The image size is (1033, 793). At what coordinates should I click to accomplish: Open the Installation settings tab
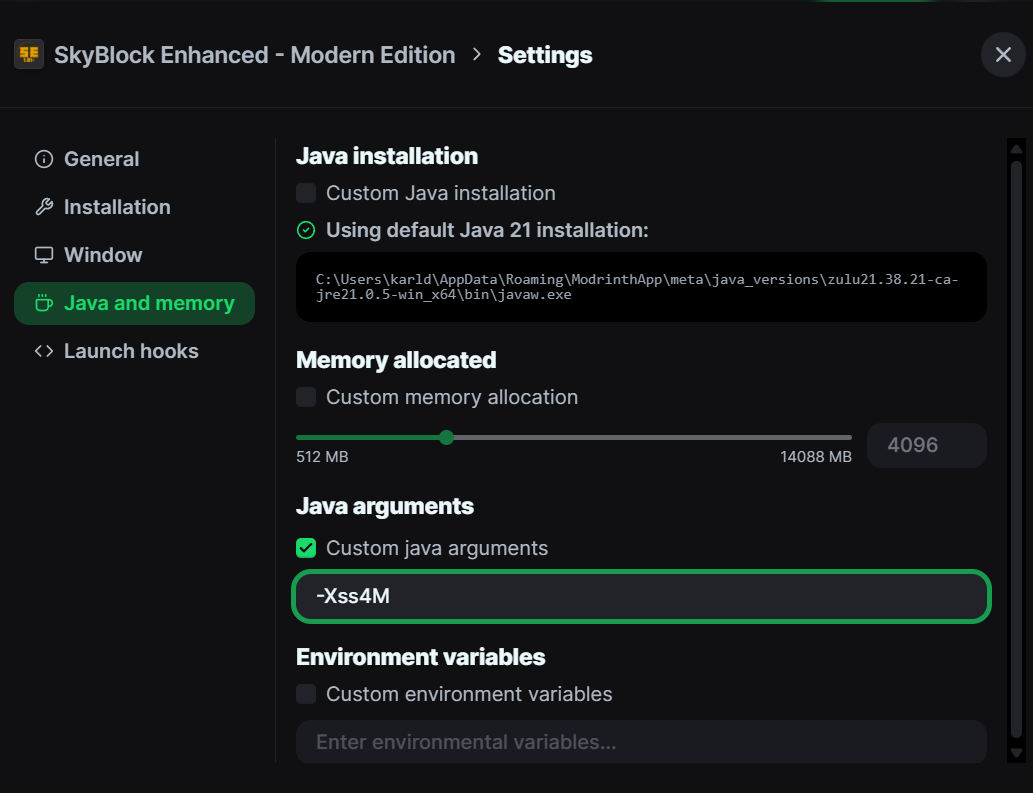coord(134,207)
